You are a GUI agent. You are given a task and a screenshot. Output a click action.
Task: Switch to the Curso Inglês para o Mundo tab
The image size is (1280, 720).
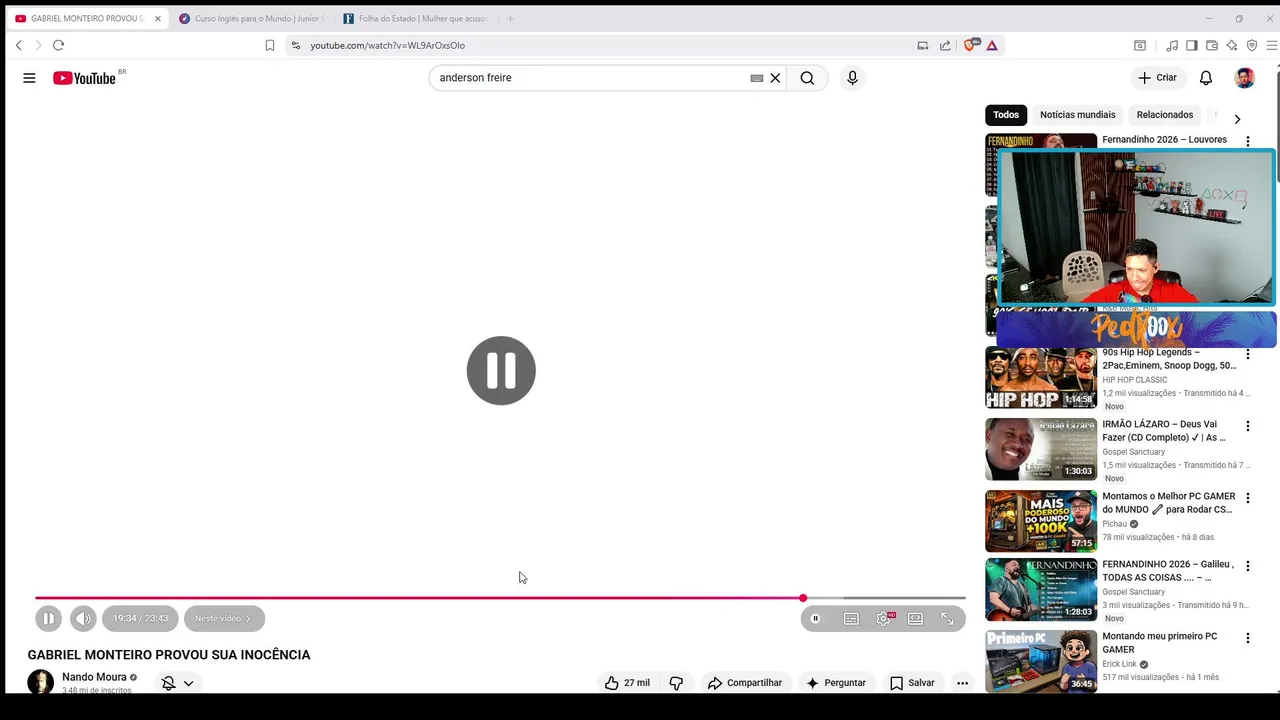click(252, 18)
